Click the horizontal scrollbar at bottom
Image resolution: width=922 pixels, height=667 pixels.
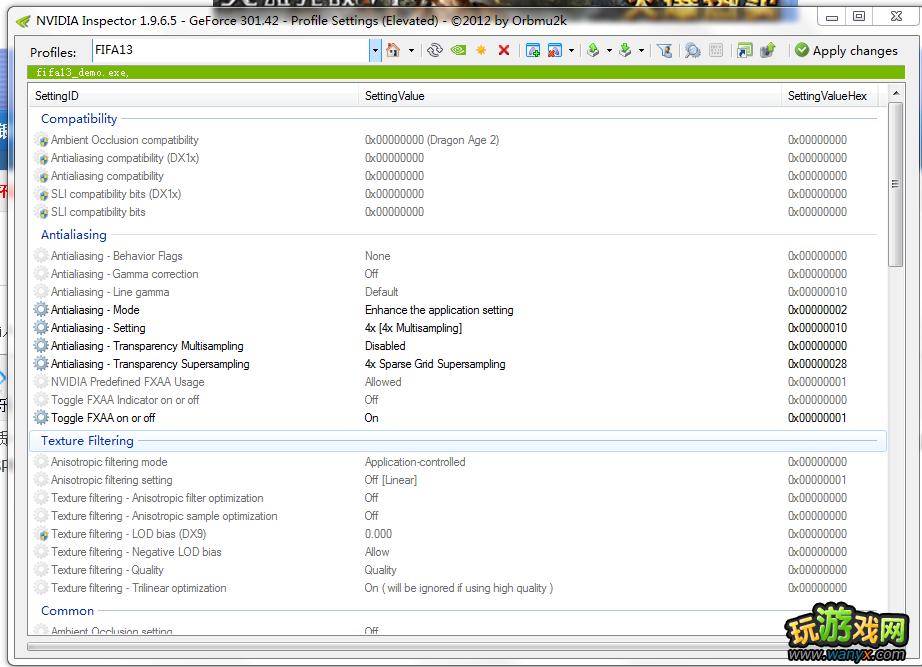pos(407,647)
